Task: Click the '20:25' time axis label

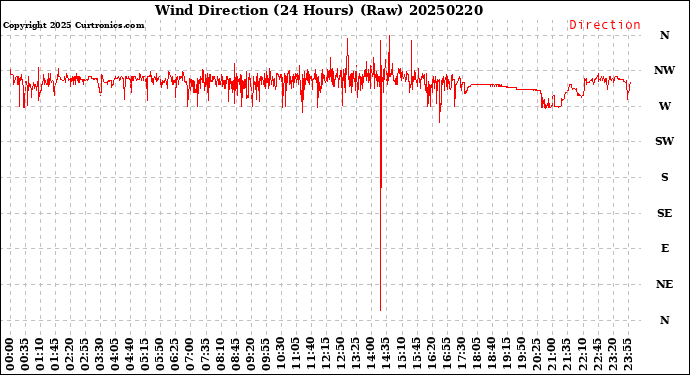Action: click(535, 355)
